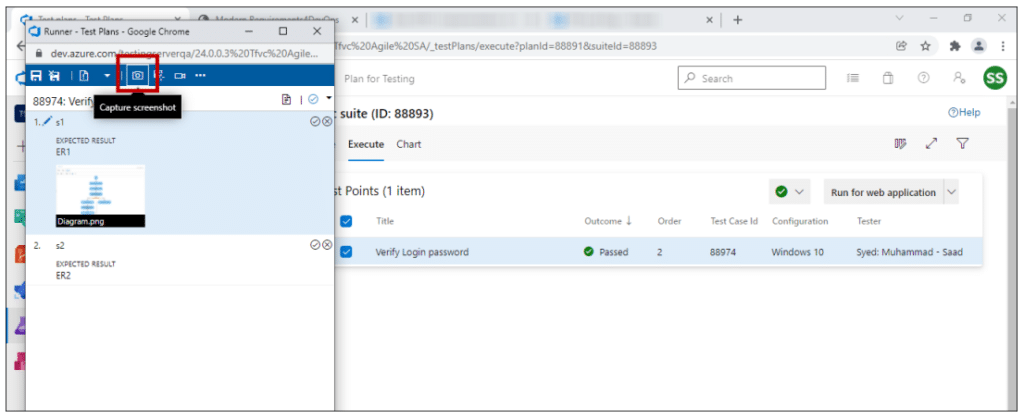Click the 88974 test case id cell
The image size is (1024, 418).
[x=723, y=251]
